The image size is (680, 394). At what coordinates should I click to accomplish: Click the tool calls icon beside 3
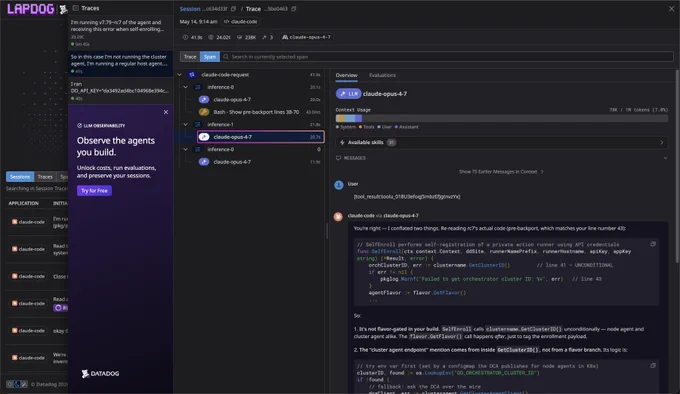tap(264, 37)
